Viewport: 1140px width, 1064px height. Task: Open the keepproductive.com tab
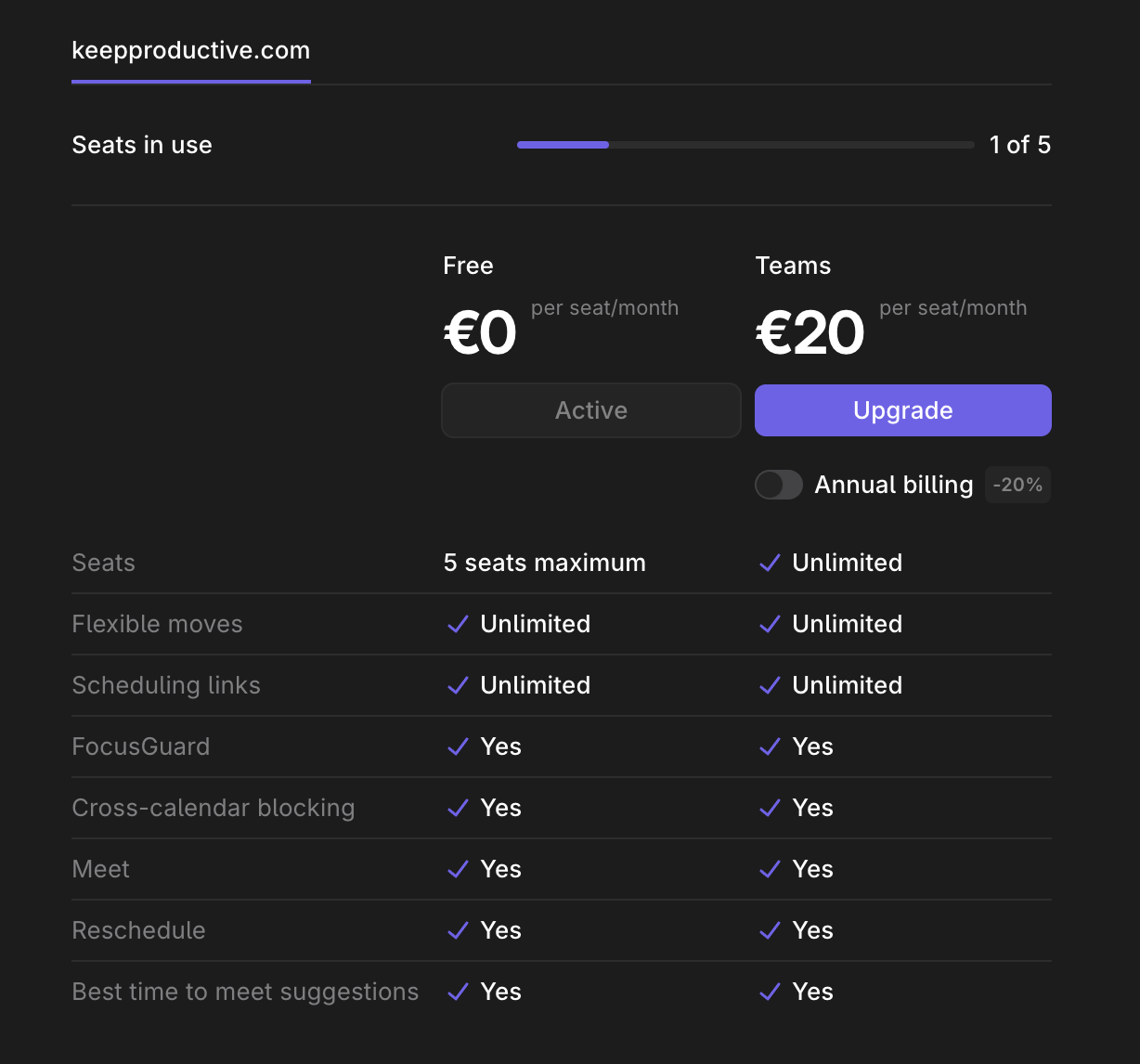[191, 50]
